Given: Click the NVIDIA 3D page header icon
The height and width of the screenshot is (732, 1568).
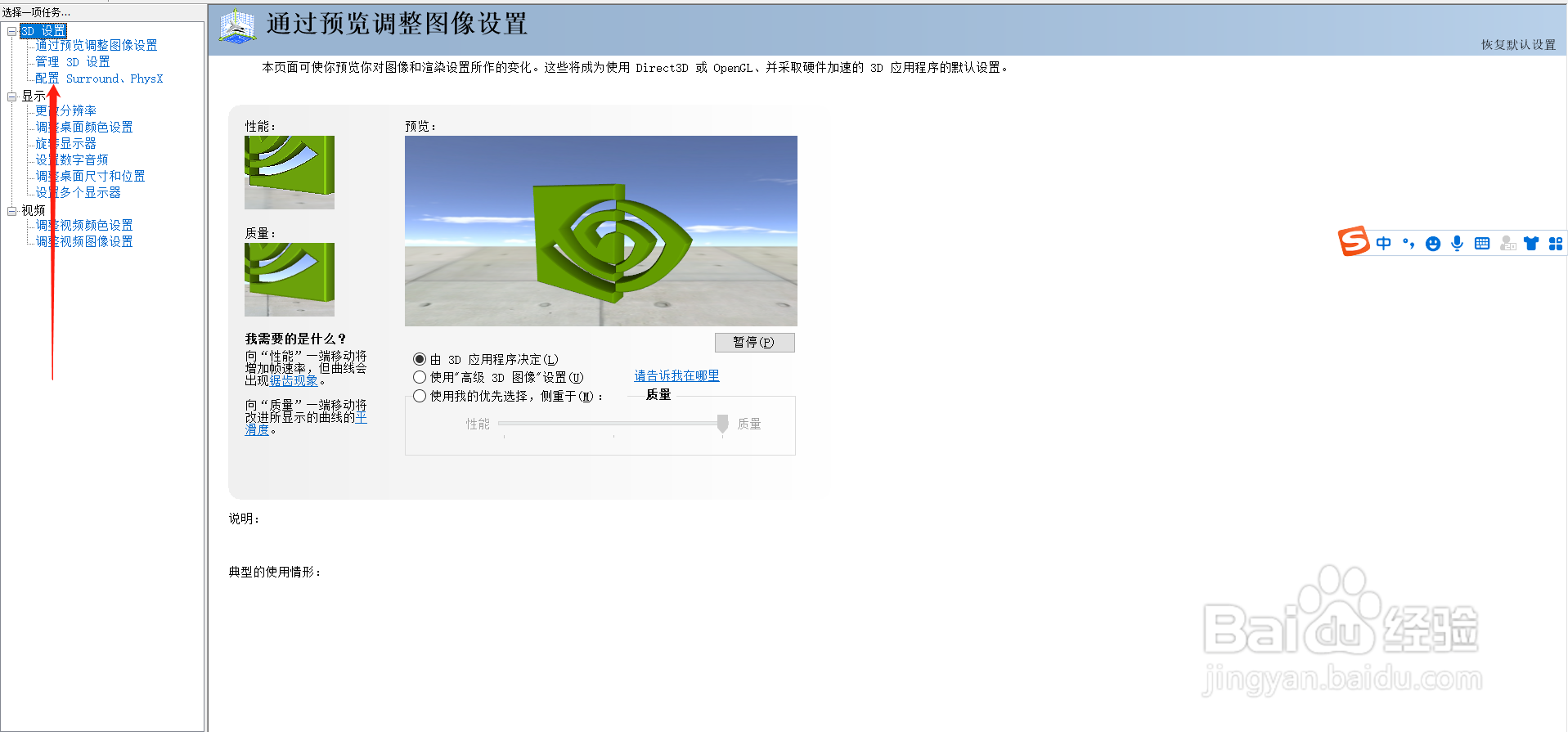Looking at the screenshot, I should (x=237, y=26).
